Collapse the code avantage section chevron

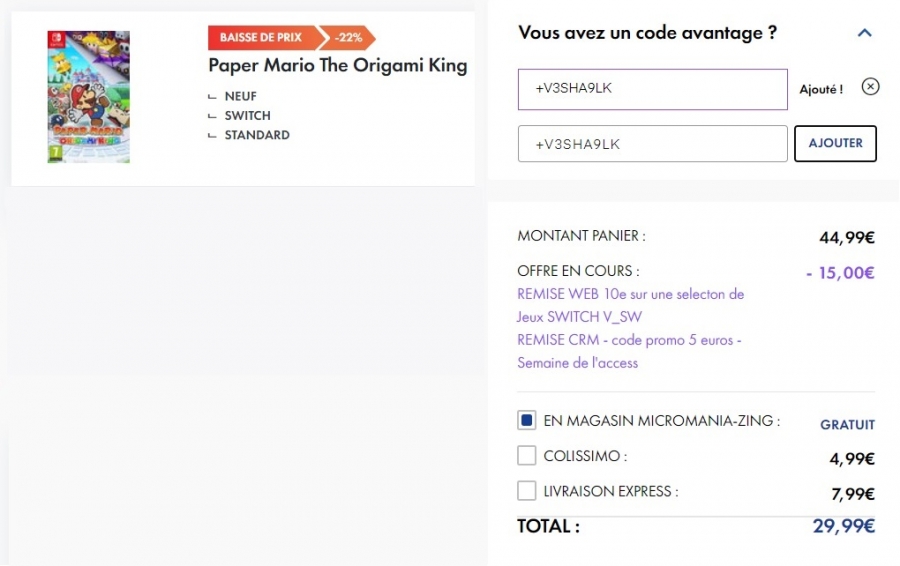[865, 33]
